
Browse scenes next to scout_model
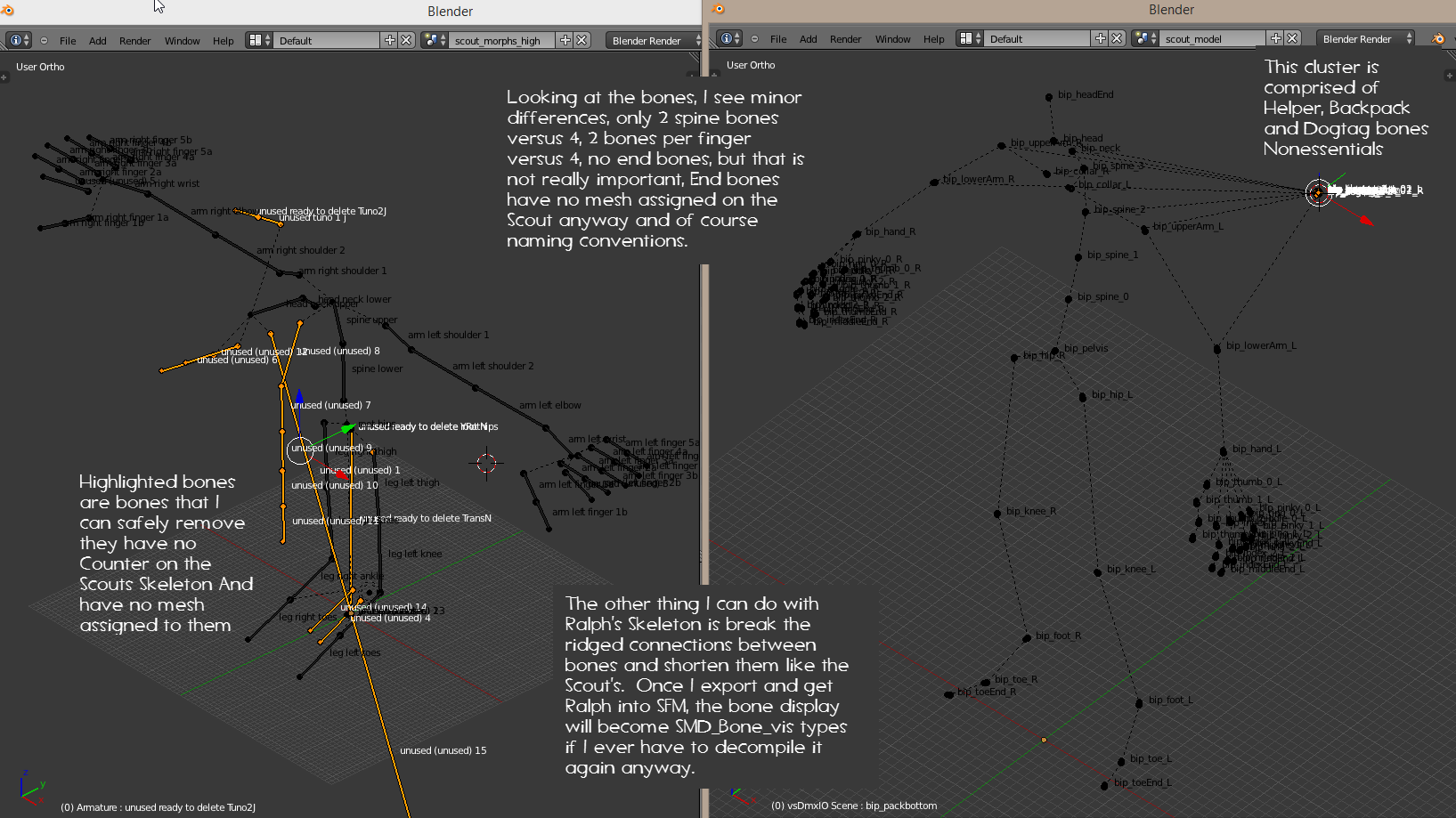pyautogui.click(x=1145, y=38)
